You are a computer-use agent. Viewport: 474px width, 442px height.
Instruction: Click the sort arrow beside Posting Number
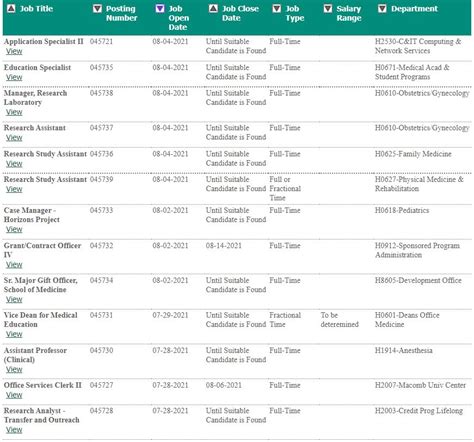pyautogui.click(x=97, y=9)
